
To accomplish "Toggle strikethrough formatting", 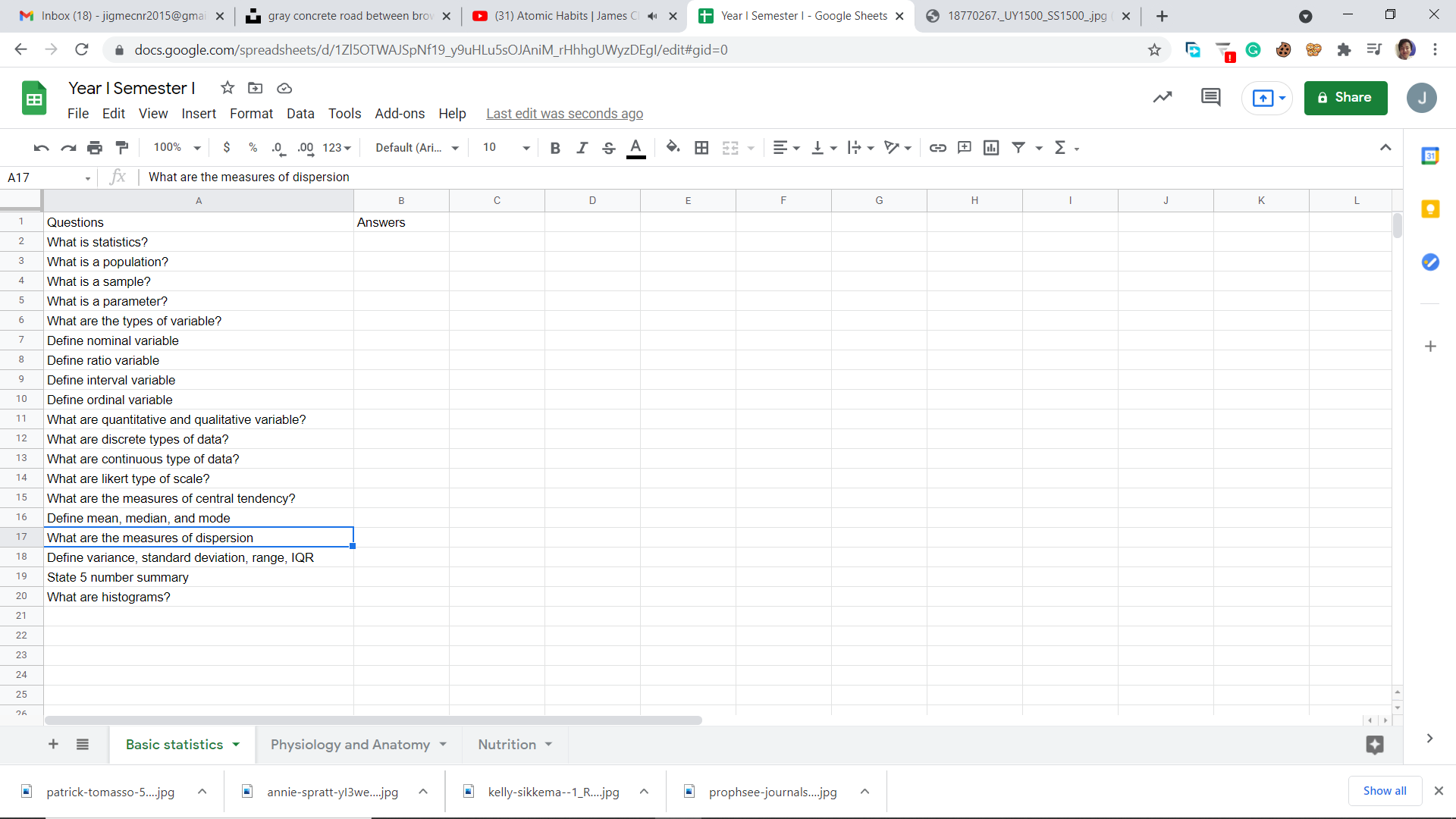I will [608, 148].
